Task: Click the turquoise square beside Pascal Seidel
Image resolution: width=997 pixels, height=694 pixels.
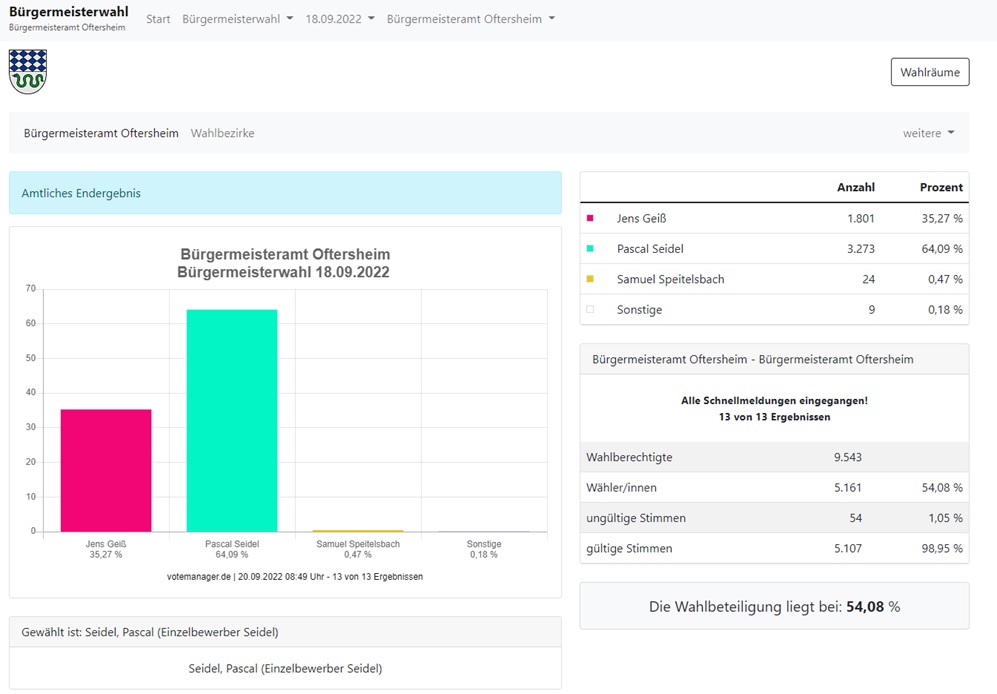Action: coord(590,249)
